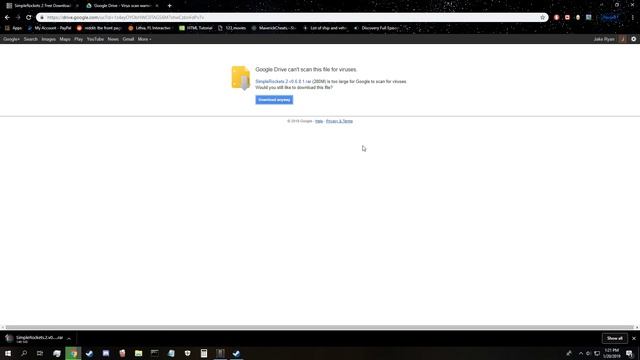Click the browser forward arrow

(18, 18)
